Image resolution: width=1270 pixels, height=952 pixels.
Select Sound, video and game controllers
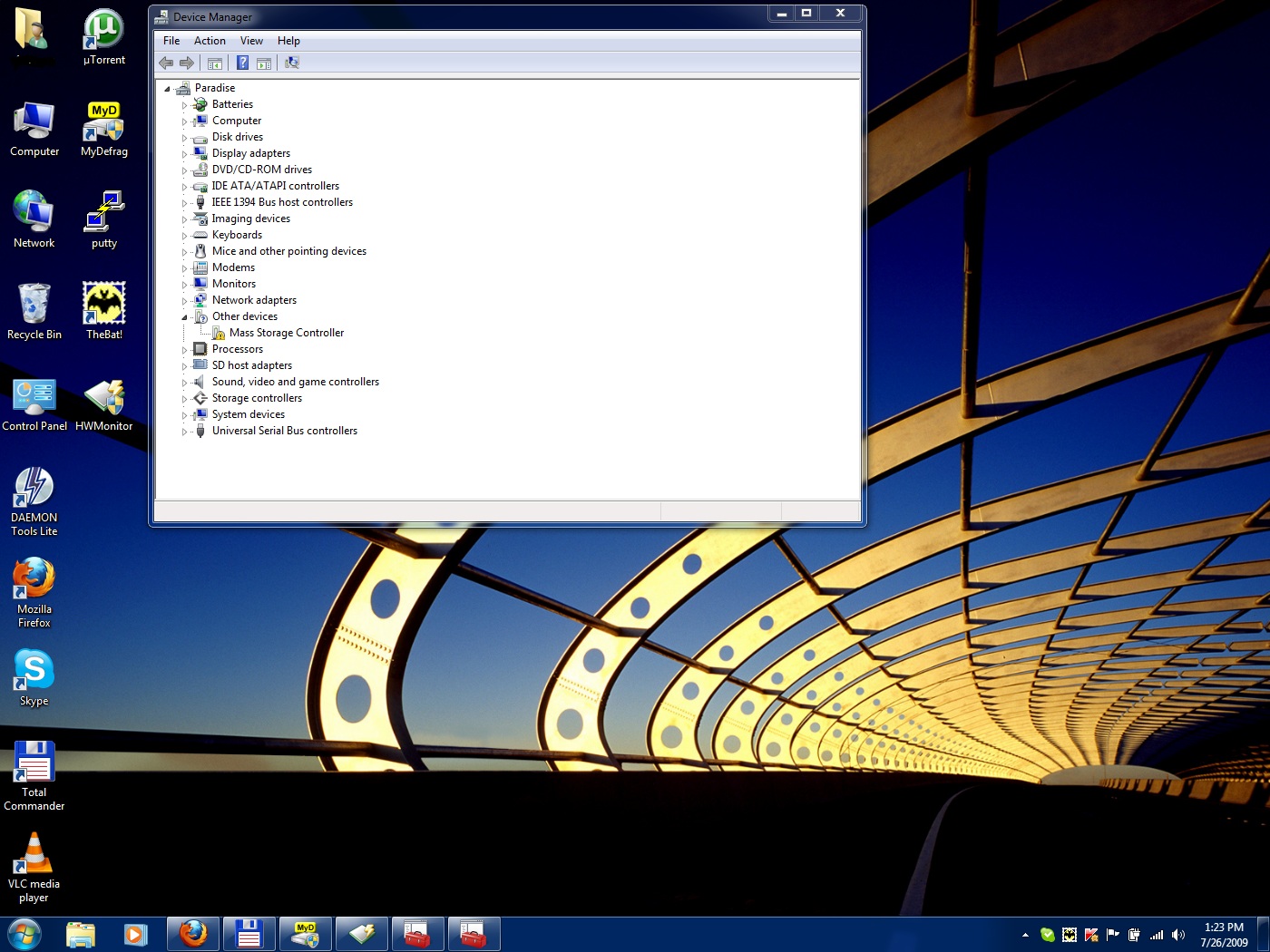click(x=296, y=382)
